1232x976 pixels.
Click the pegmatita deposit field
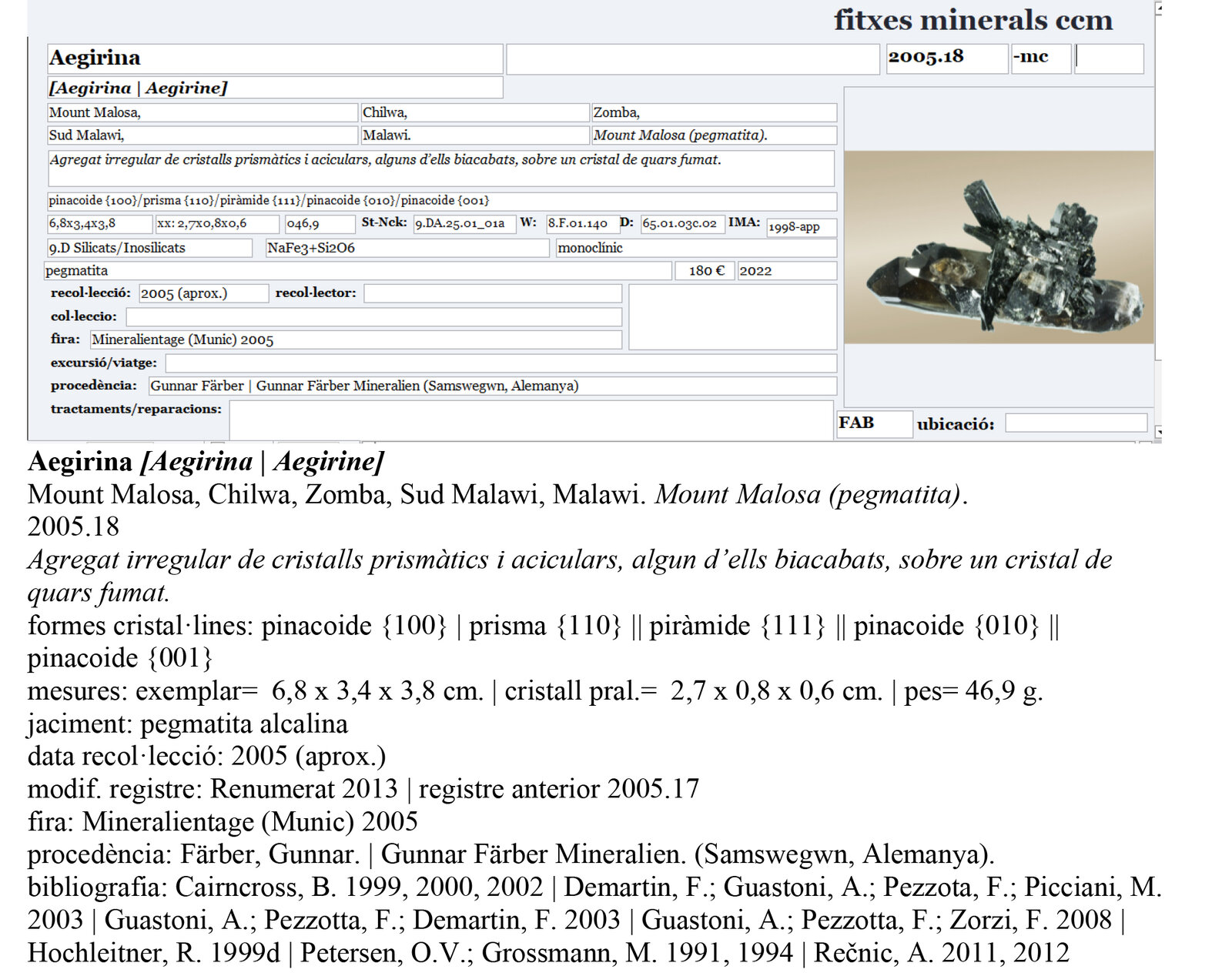pyautogui.click(x=358, y=271)
